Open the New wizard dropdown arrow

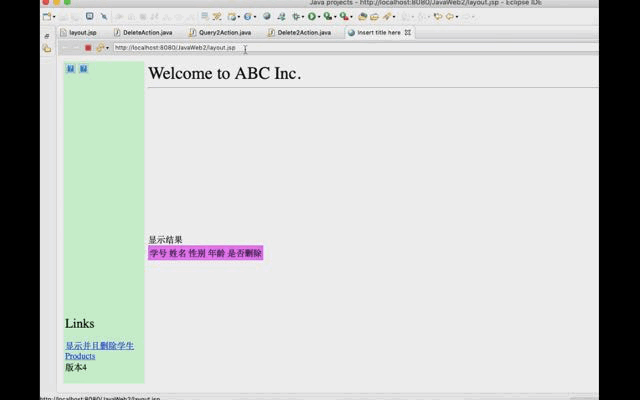click(x=54, y=17)
